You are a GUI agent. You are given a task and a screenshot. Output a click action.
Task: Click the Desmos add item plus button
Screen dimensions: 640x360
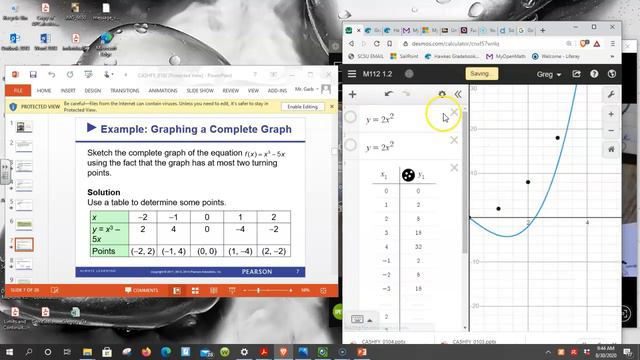(x=352, y=94)
